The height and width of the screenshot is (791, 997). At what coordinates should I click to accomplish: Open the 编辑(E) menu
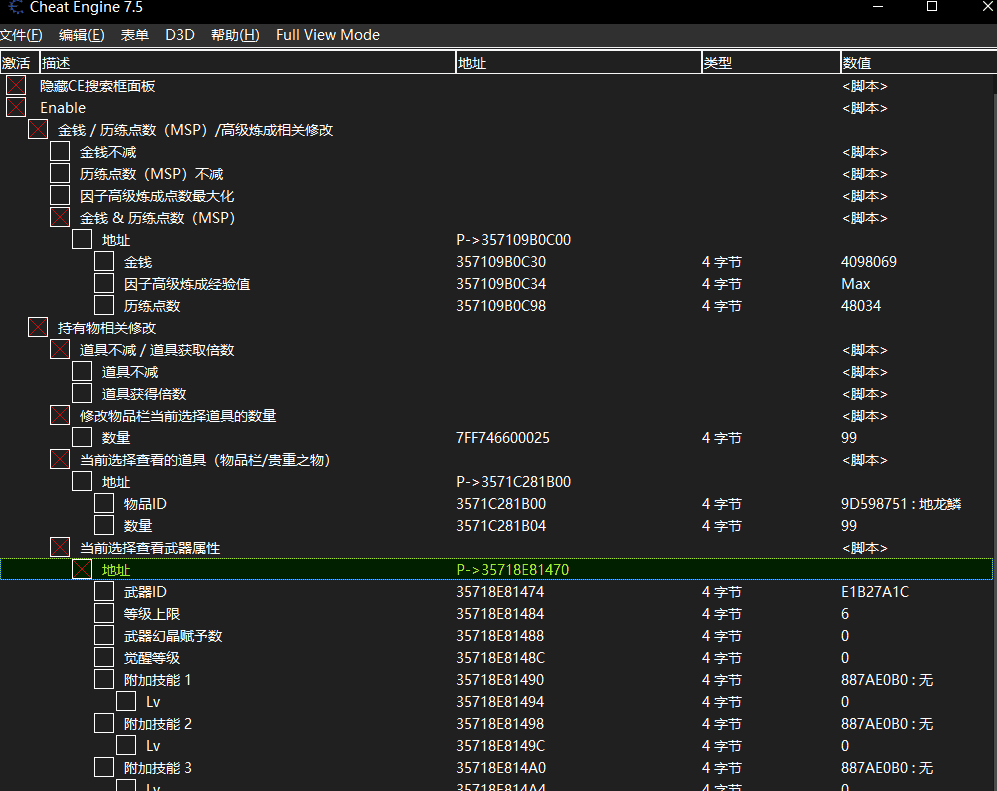(x=81, y=35)
